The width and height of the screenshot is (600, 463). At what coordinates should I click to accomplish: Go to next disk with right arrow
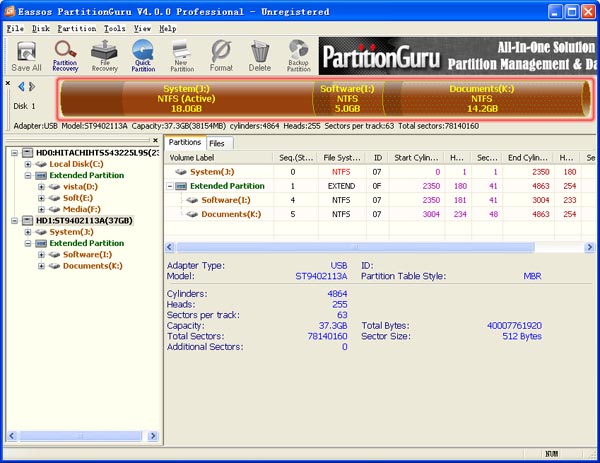(32, 87)
